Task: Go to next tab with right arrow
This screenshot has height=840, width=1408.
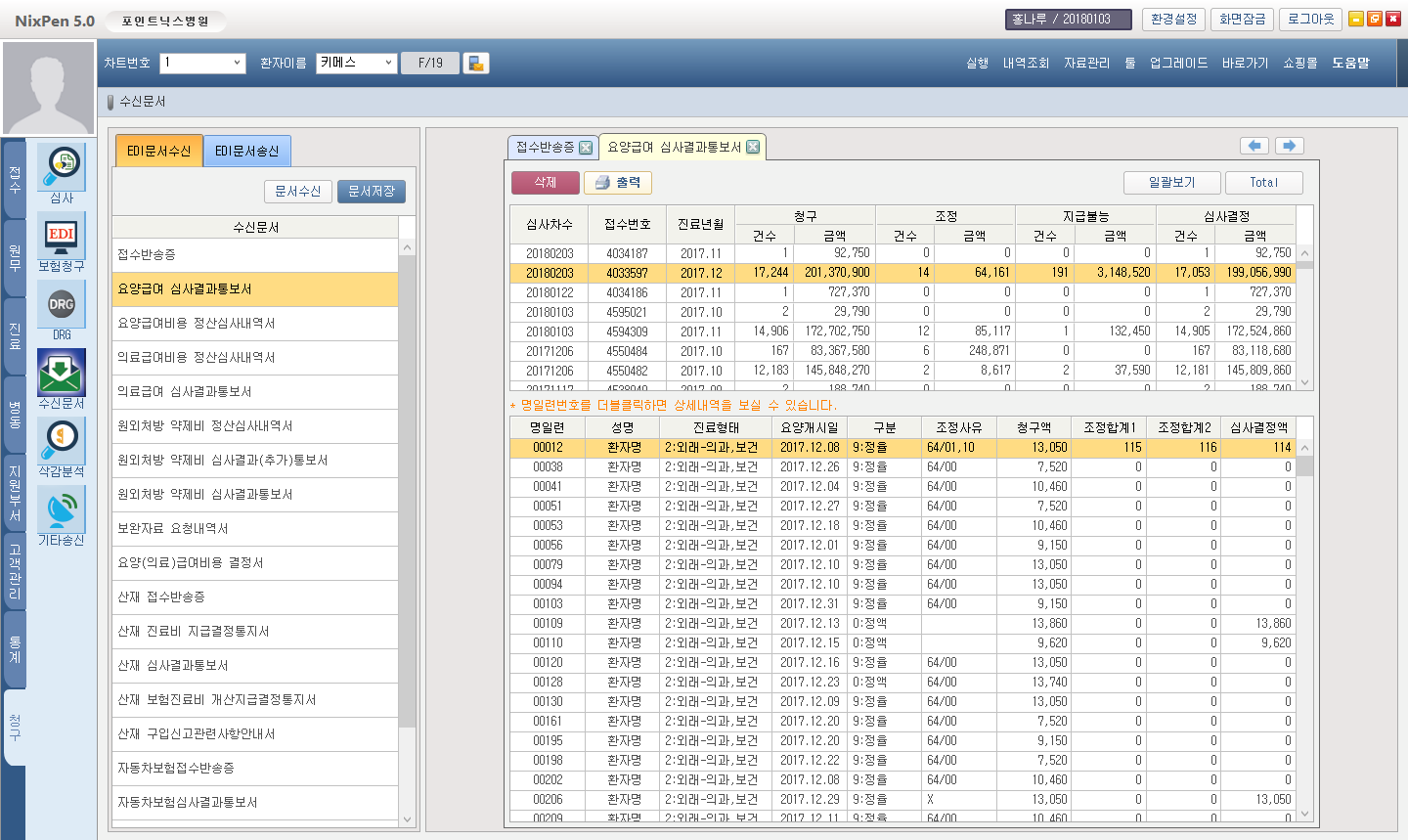Action: [1290, 146]
